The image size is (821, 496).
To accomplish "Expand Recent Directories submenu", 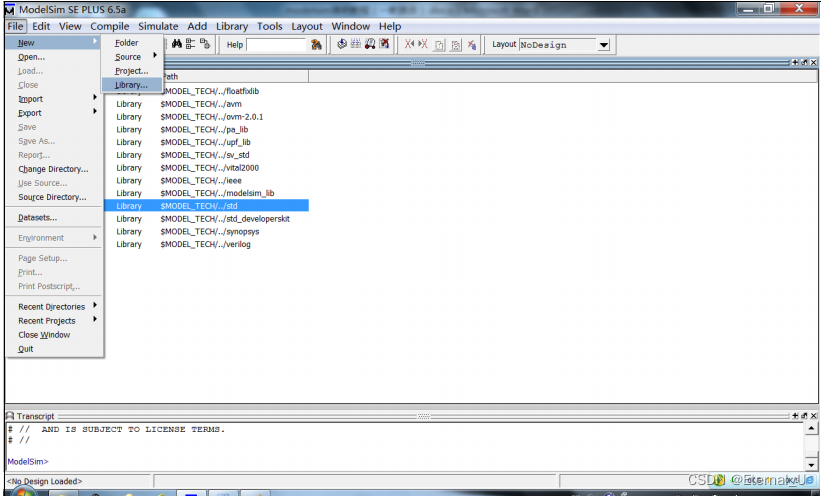I will click(x=95, y=305).
